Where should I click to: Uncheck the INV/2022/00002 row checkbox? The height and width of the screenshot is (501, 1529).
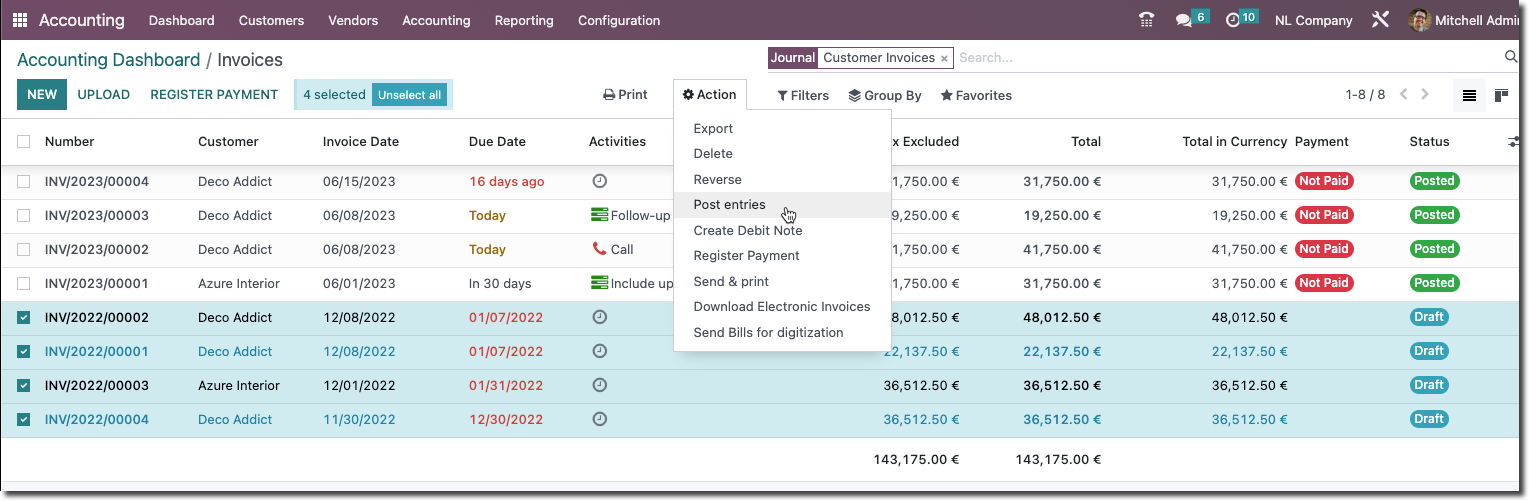click(24, 317)
